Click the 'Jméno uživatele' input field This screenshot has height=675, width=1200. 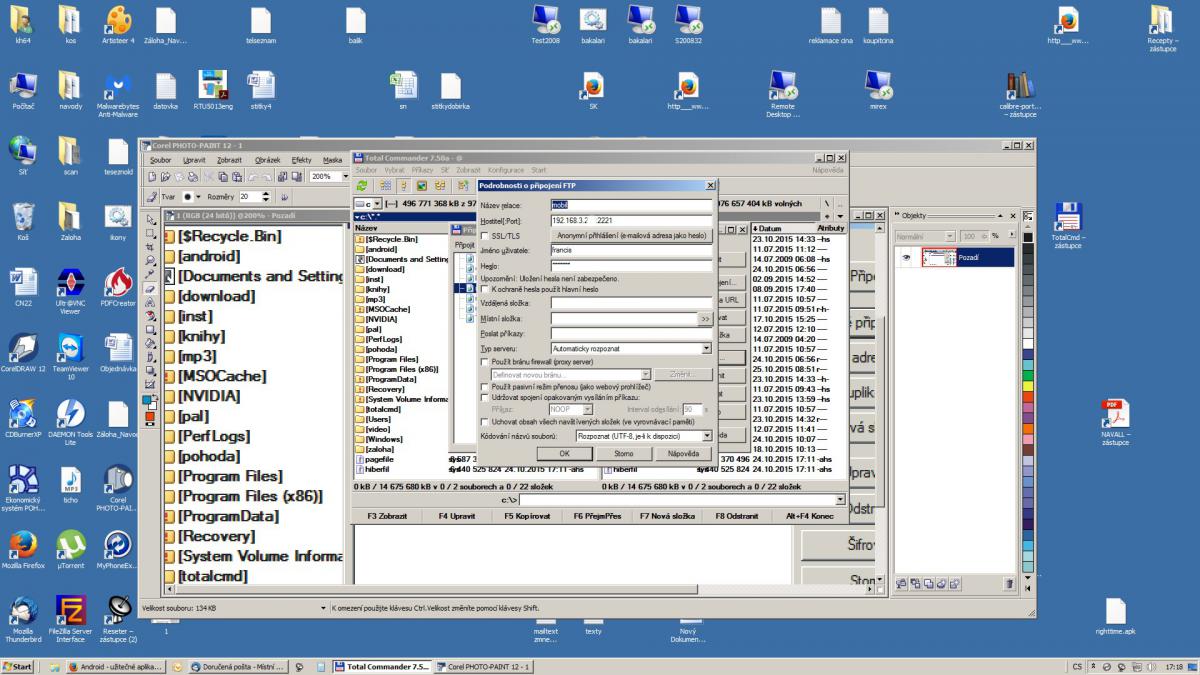click(632, 250)
